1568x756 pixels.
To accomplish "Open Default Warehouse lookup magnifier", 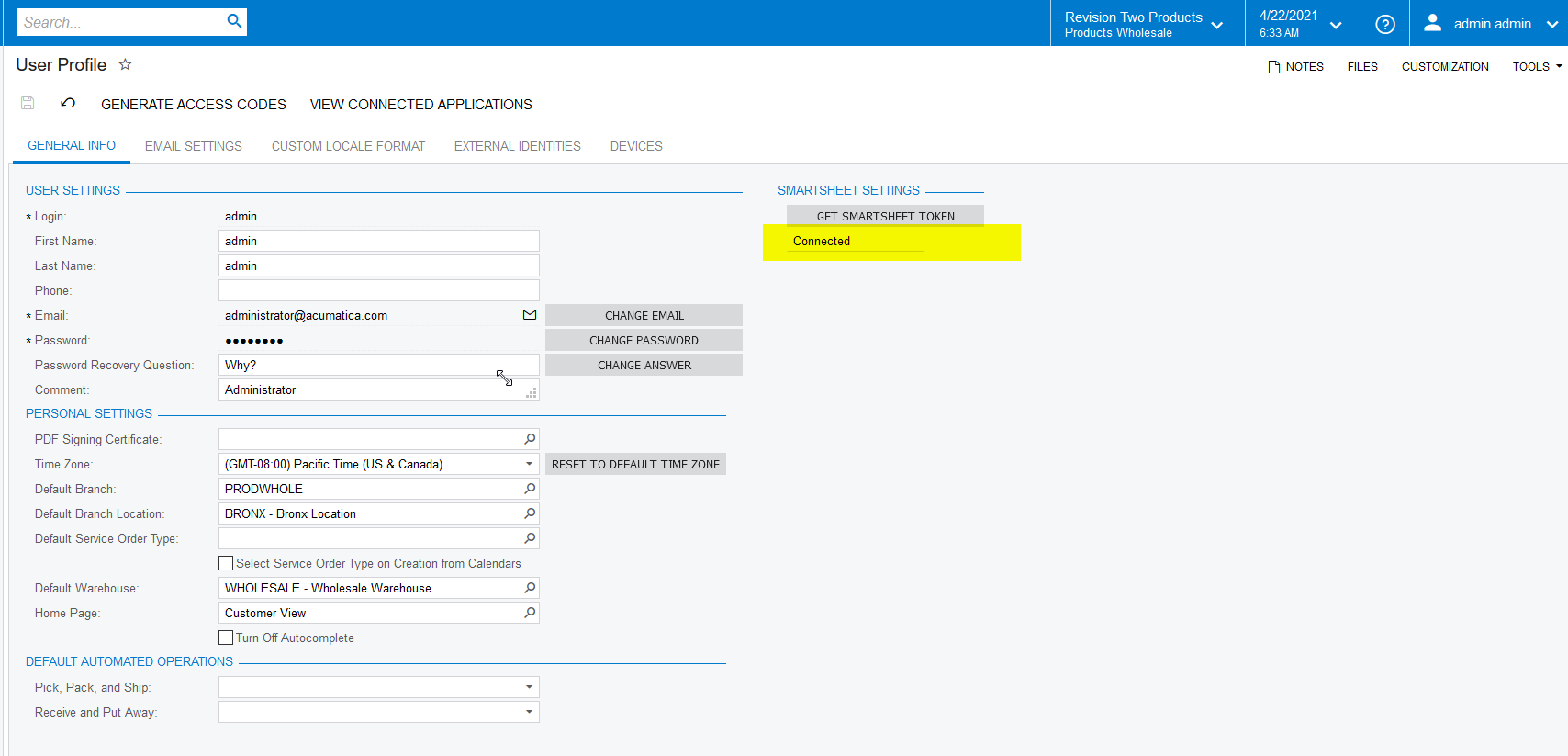I will pos(530,588).
